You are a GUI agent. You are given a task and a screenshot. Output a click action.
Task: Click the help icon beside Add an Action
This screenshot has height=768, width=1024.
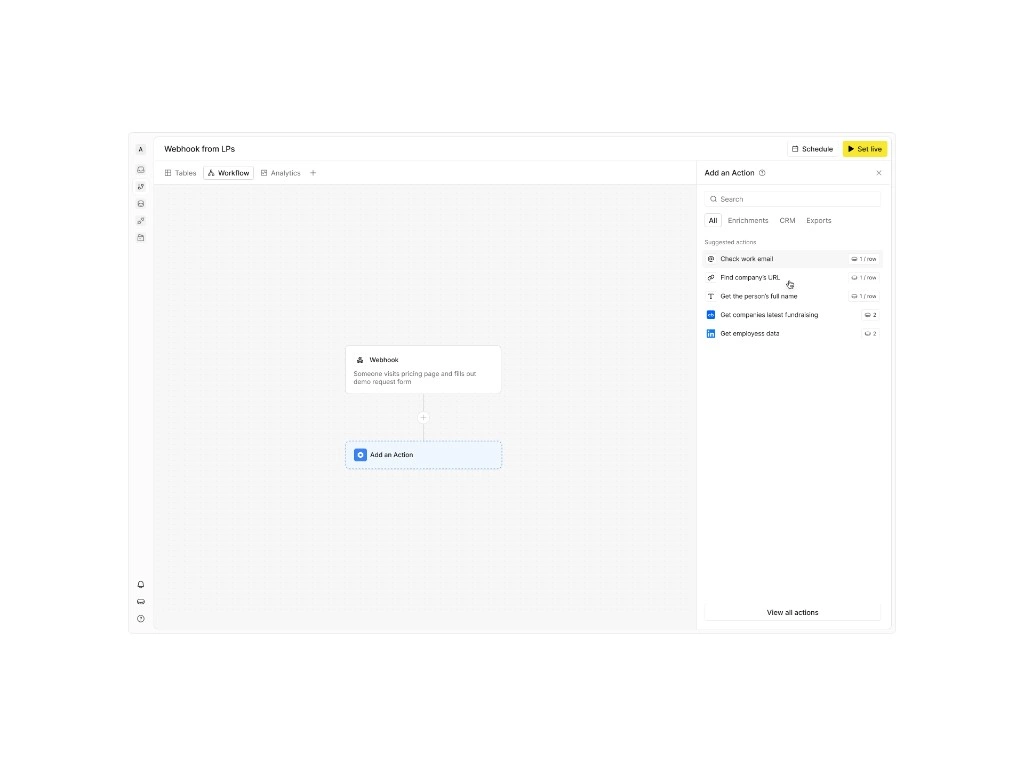762,173
